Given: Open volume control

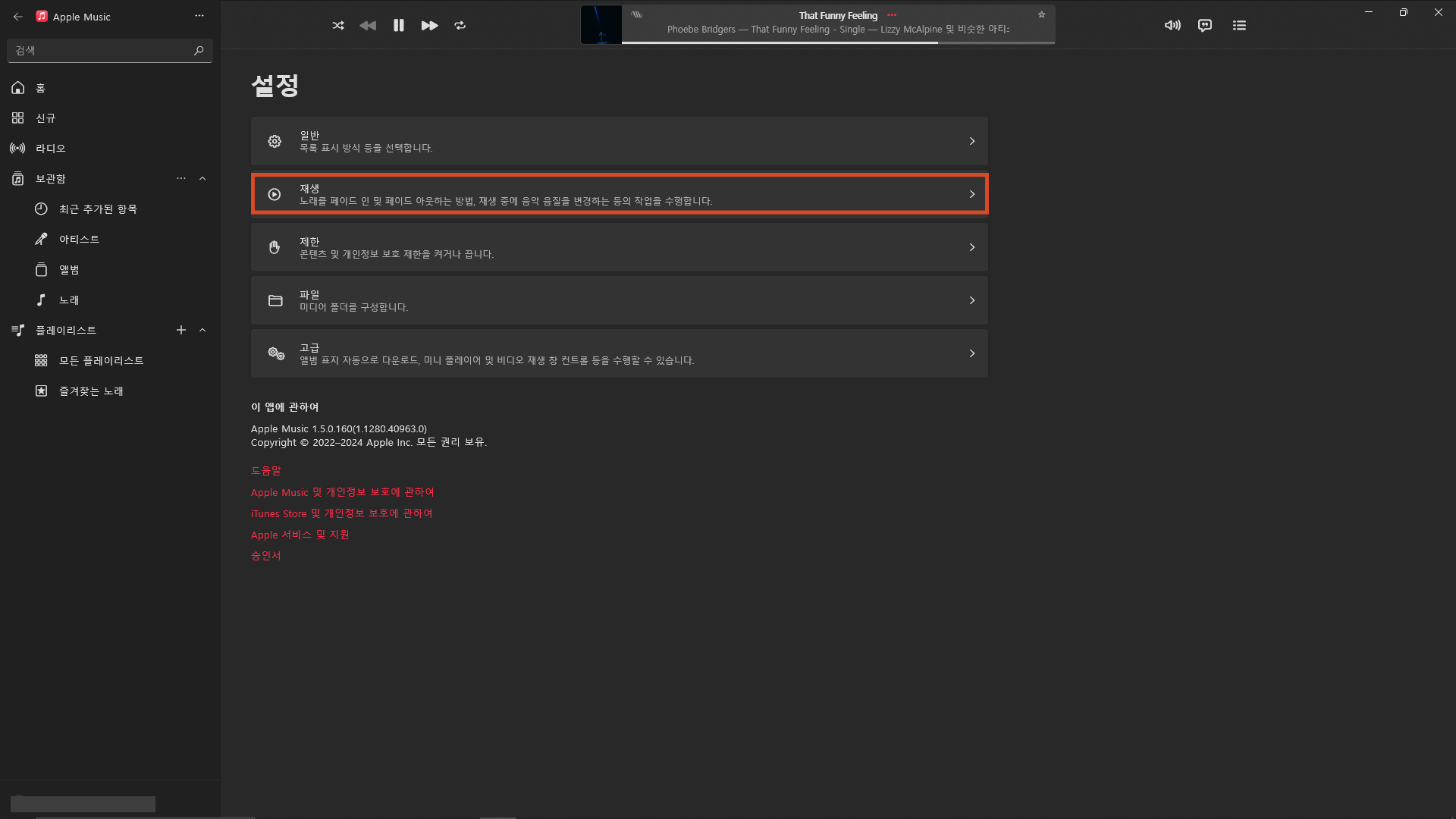Looking at the screenshot, I should tap(1172, 25).
